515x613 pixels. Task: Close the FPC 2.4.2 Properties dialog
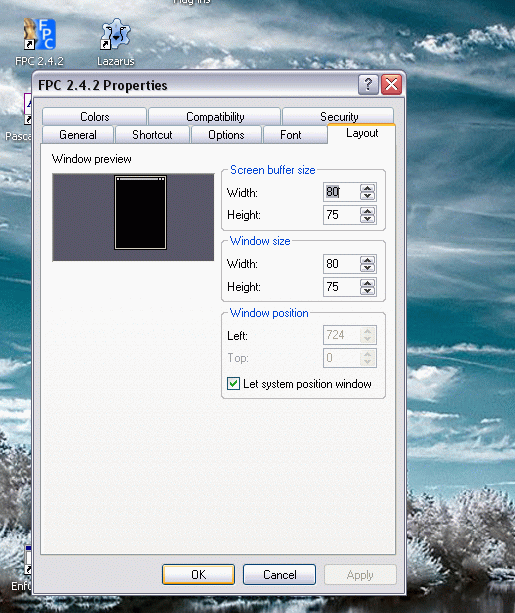(391, 84)
